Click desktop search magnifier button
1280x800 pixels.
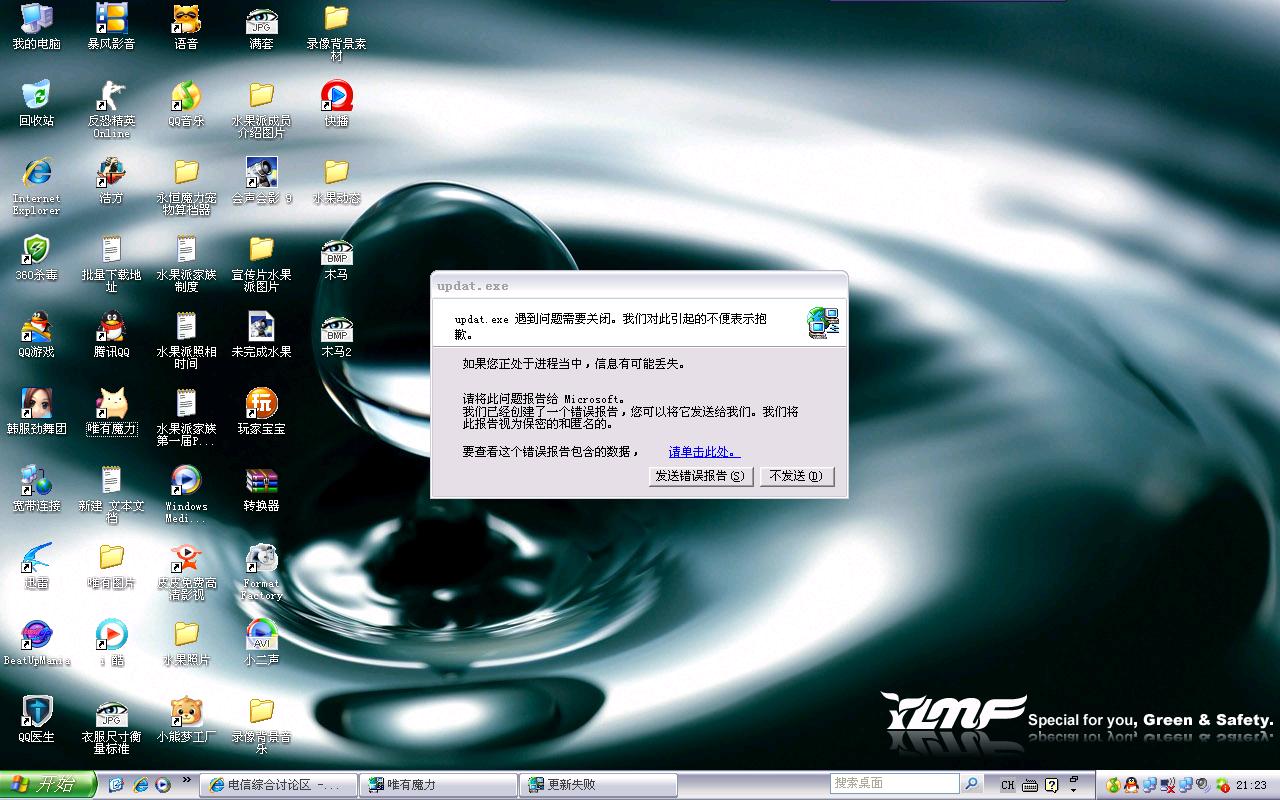tap(971, 784)
